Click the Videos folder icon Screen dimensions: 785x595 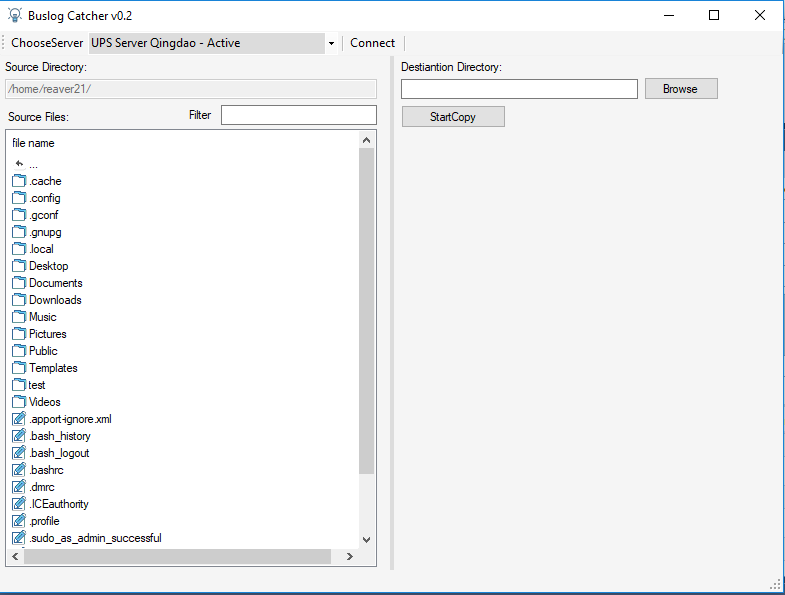19,402
